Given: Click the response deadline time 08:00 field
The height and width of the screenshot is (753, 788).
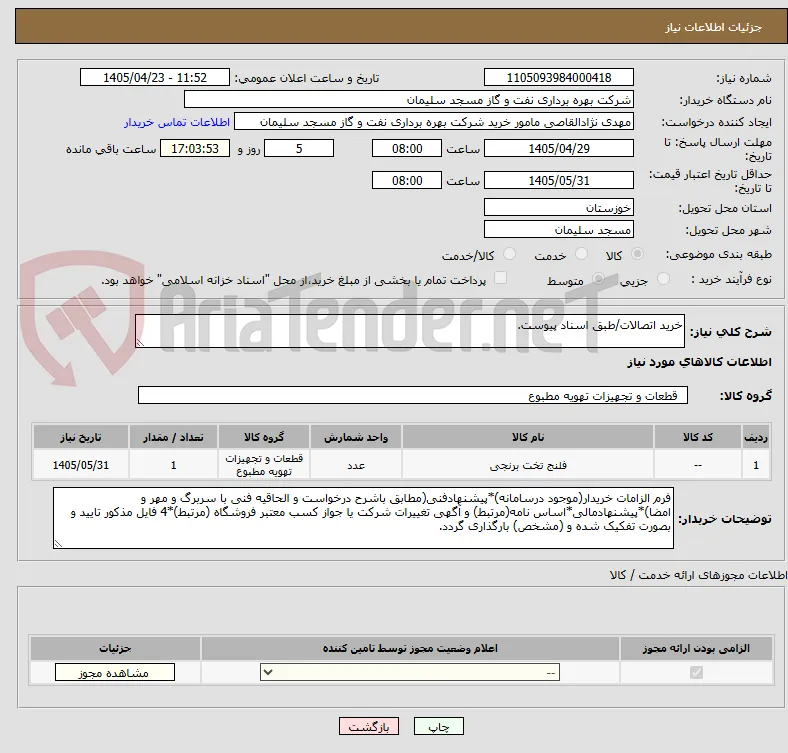Looking at the screenshot, I should [407, 148].
